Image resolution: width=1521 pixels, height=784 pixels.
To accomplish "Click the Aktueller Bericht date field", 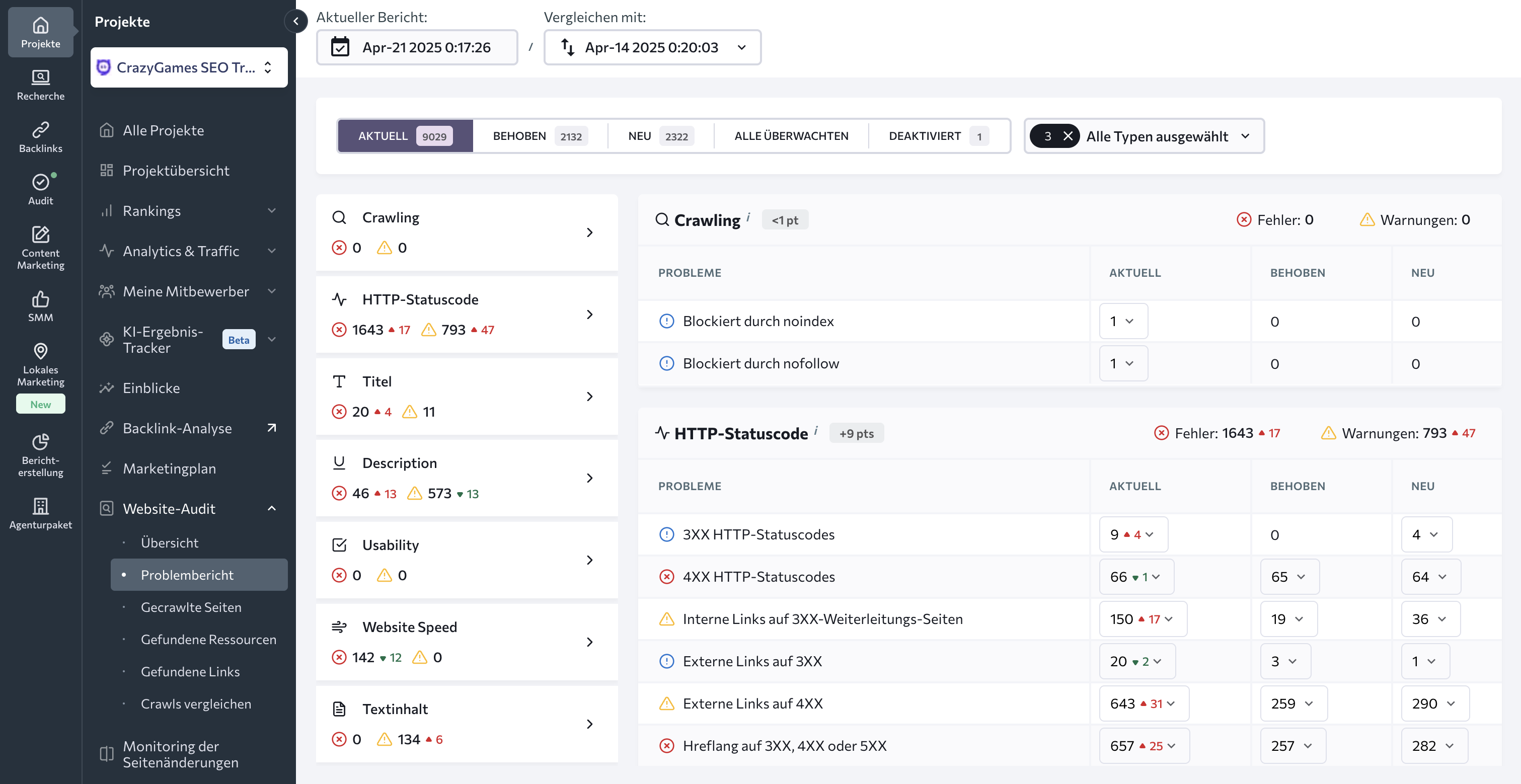I will tap(417, 47).
